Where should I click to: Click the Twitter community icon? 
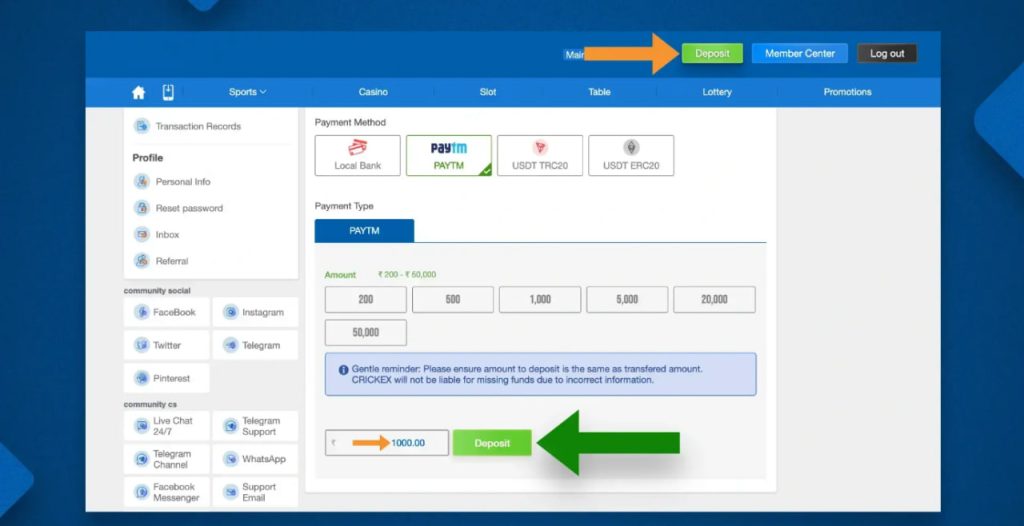click(x=142, y=345)
